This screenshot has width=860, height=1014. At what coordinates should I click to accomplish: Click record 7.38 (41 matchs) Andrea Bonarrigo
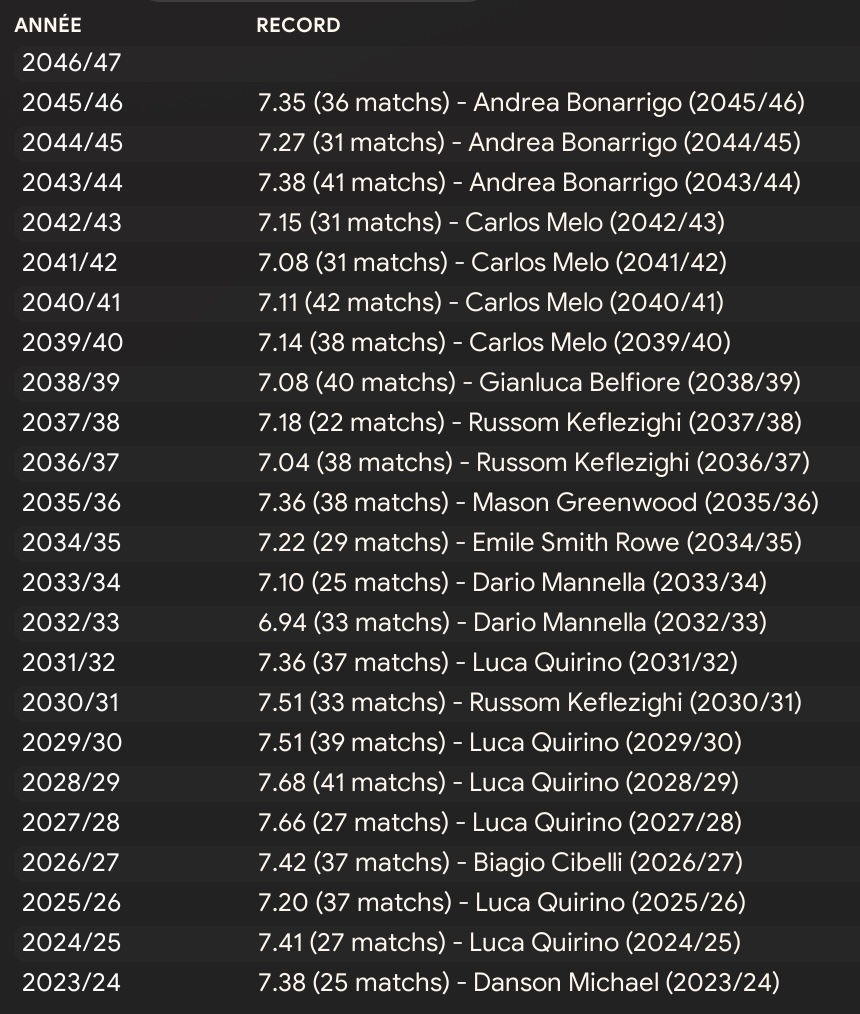(x=530, y=183)
